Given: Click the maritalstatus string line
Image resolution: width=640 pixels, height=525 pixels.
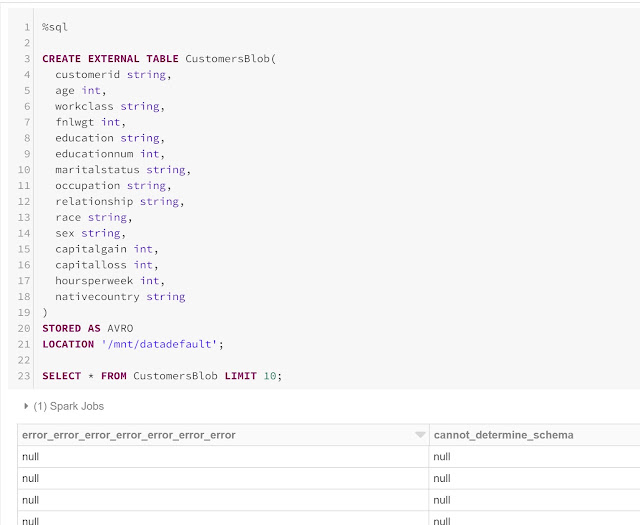Looking at the screenshot, I should click(x=123, y=170).
